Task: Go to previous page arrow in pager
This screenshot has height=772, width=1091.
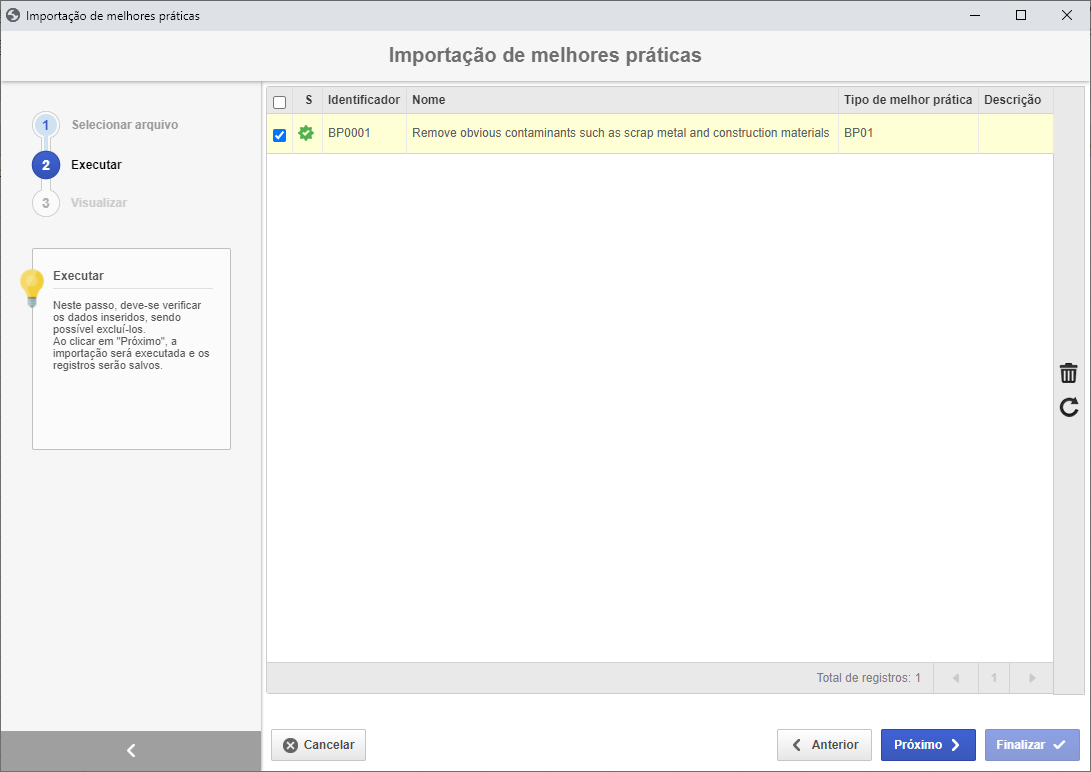Action: (956, 678)
